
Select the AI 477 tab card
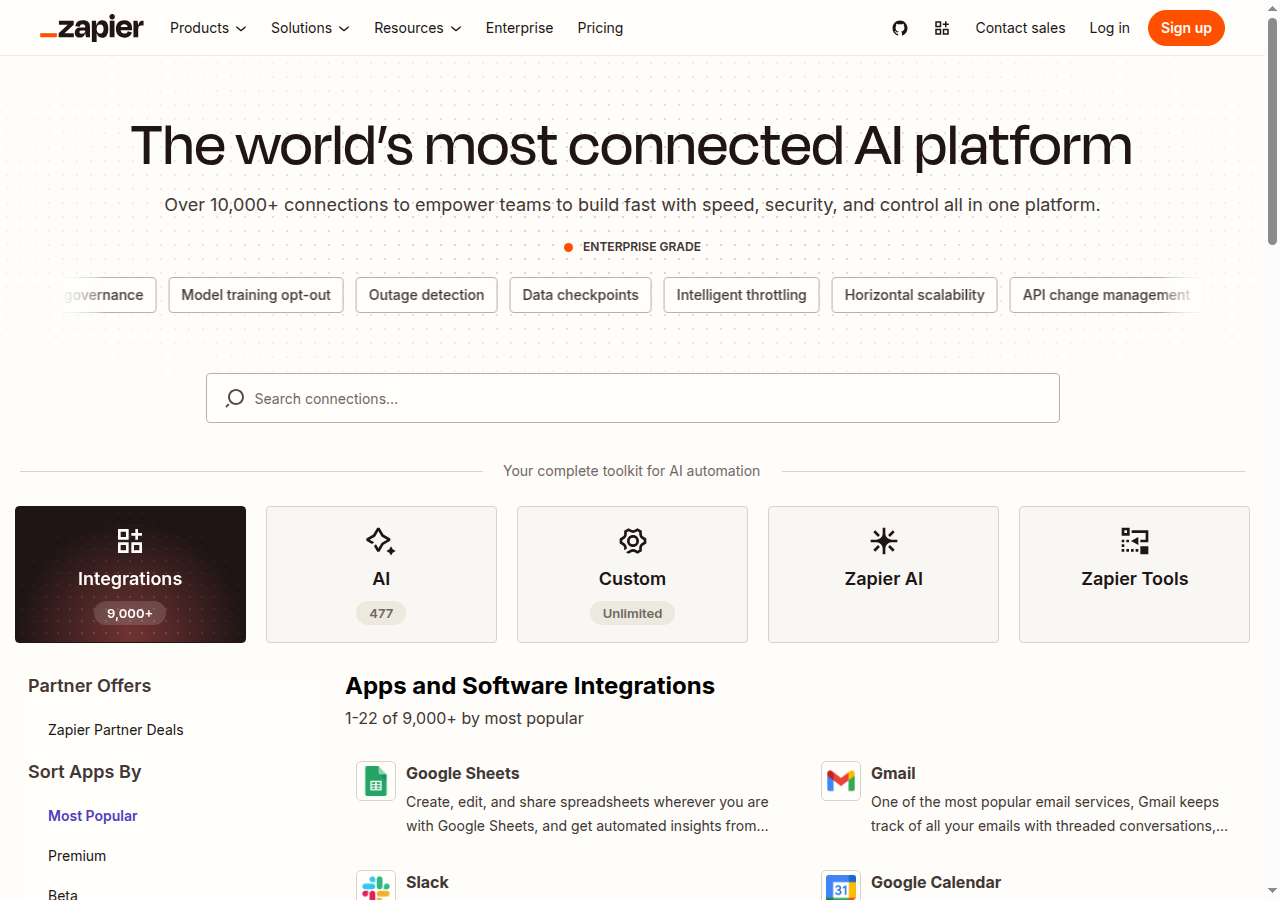(x=381, y=574)
